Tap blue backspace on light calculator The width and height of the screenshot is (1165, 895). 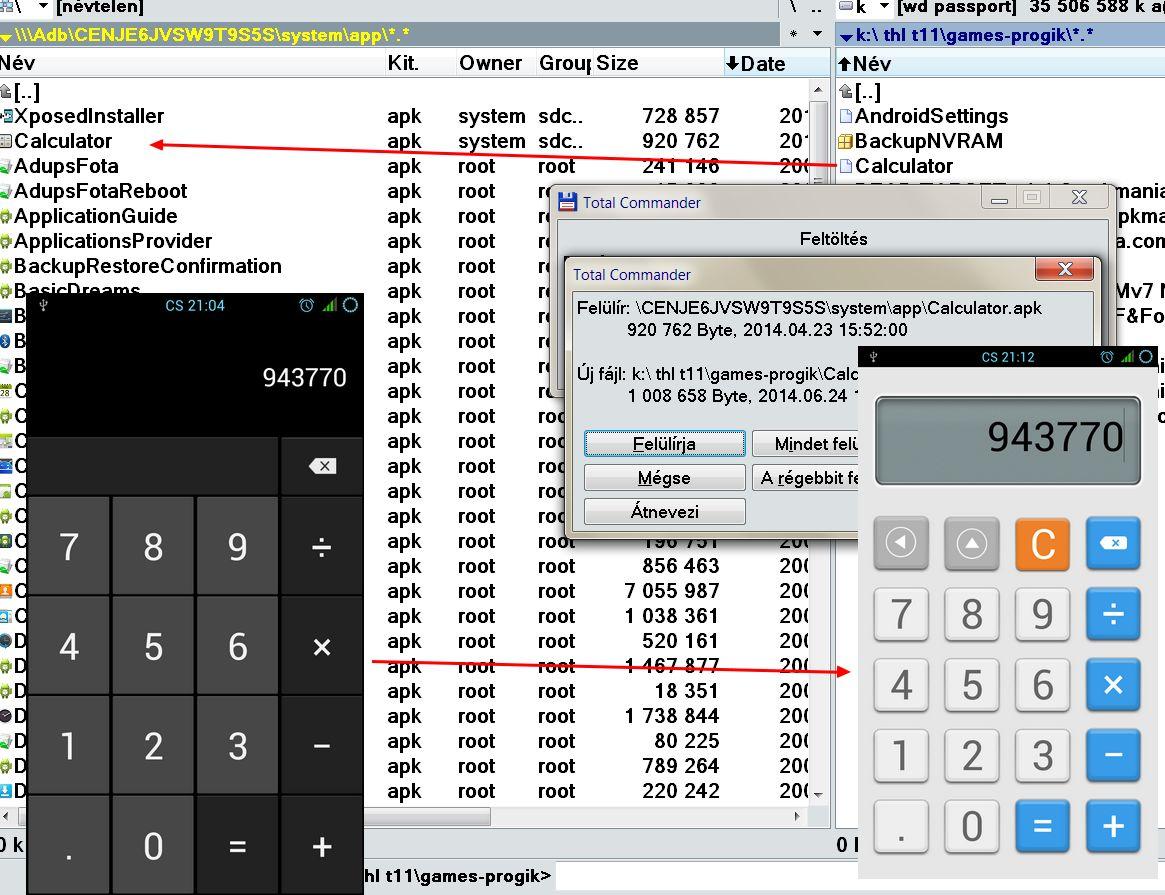[x=1113, y=544]
